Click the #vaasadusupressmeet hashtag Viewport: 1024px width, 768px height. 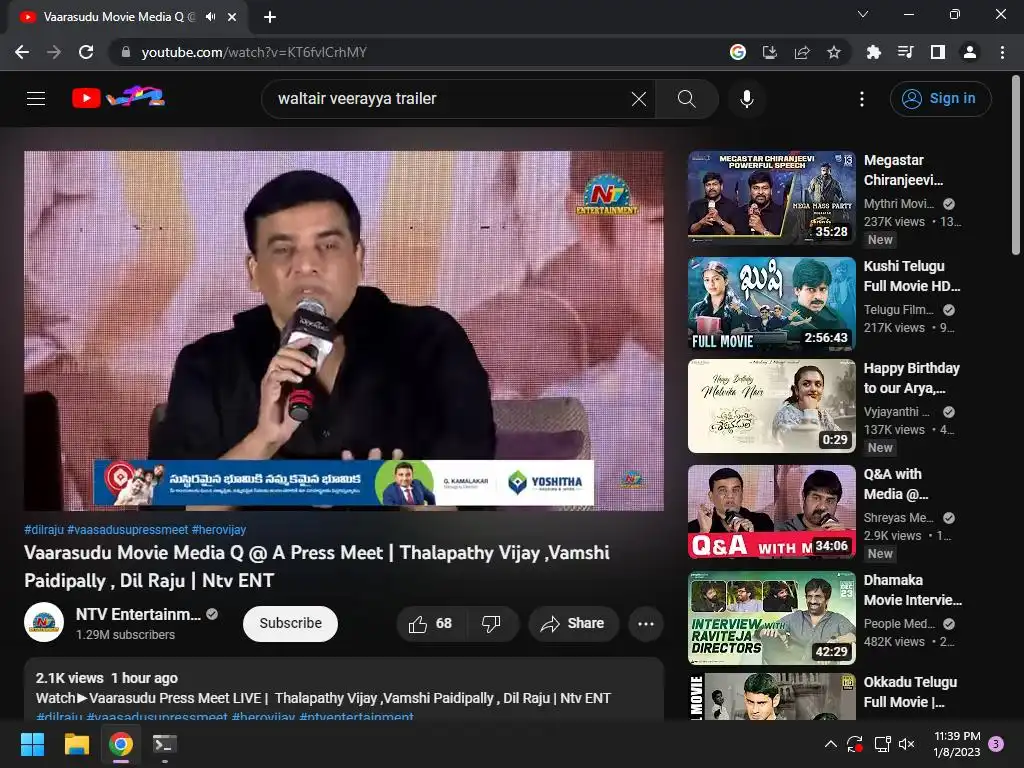127,530
